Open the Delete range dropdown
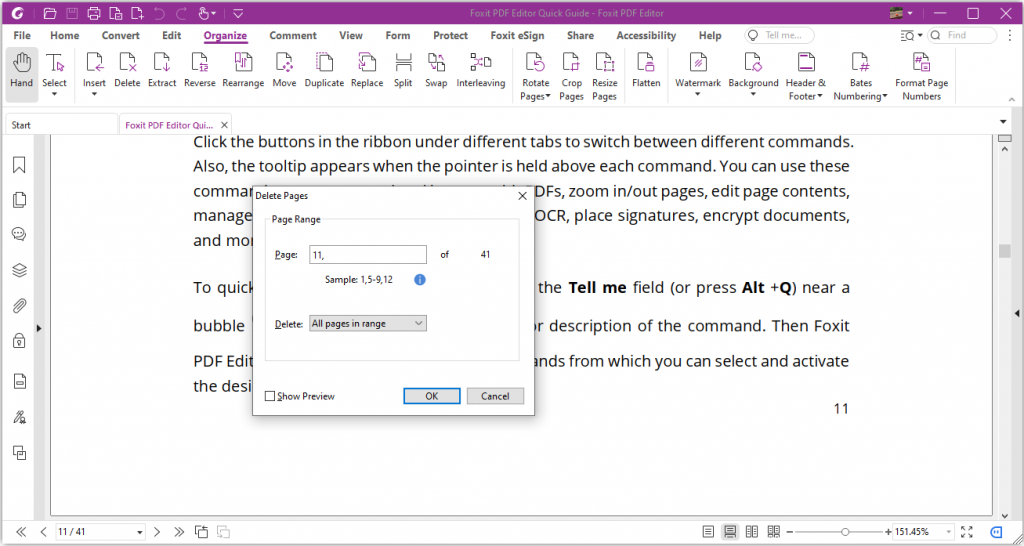The image size is (1024, 546). pos(368,323)
